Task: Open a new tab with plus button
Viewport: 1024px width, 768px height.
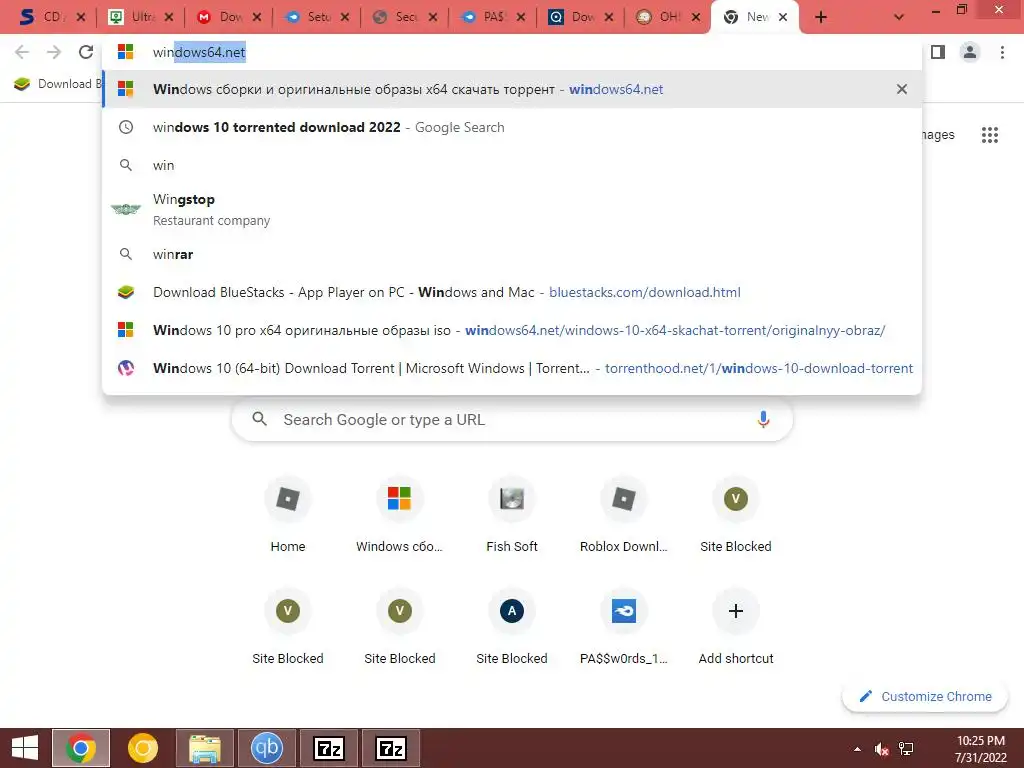Action: 821,17
